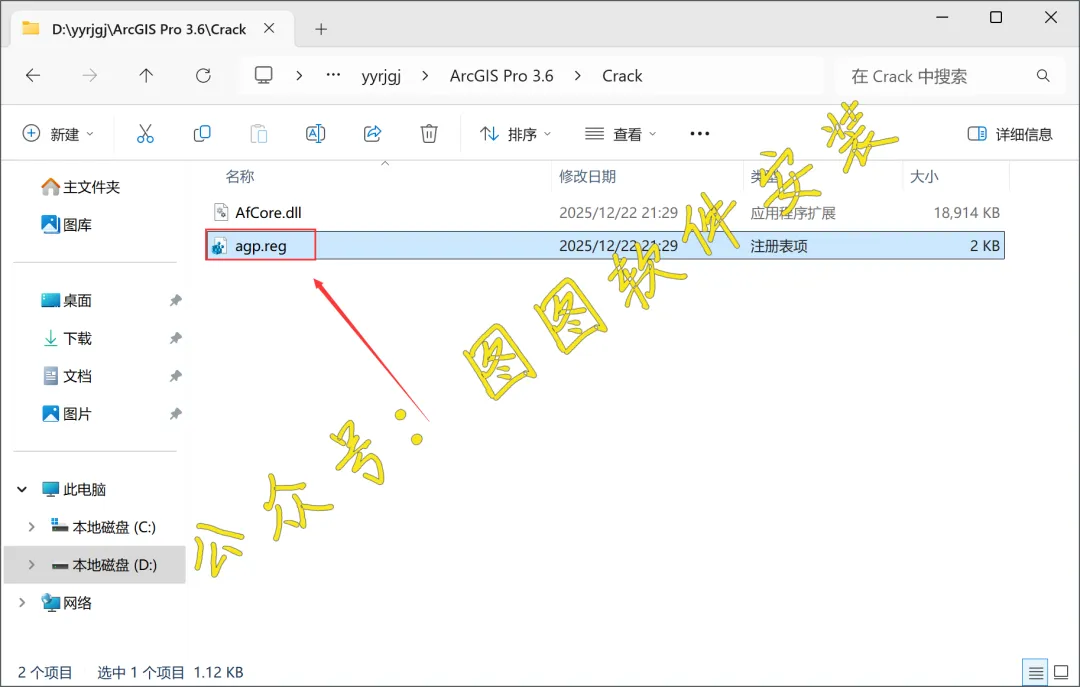Select the AfCore.dll file name
1080x687 pixels.
tap(268, 212)
